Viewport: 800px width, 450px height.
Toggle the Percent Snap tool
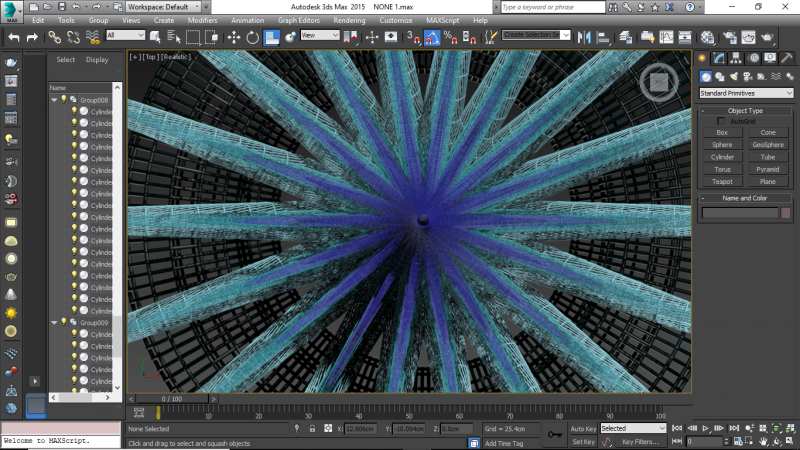(x=451, y=37)
